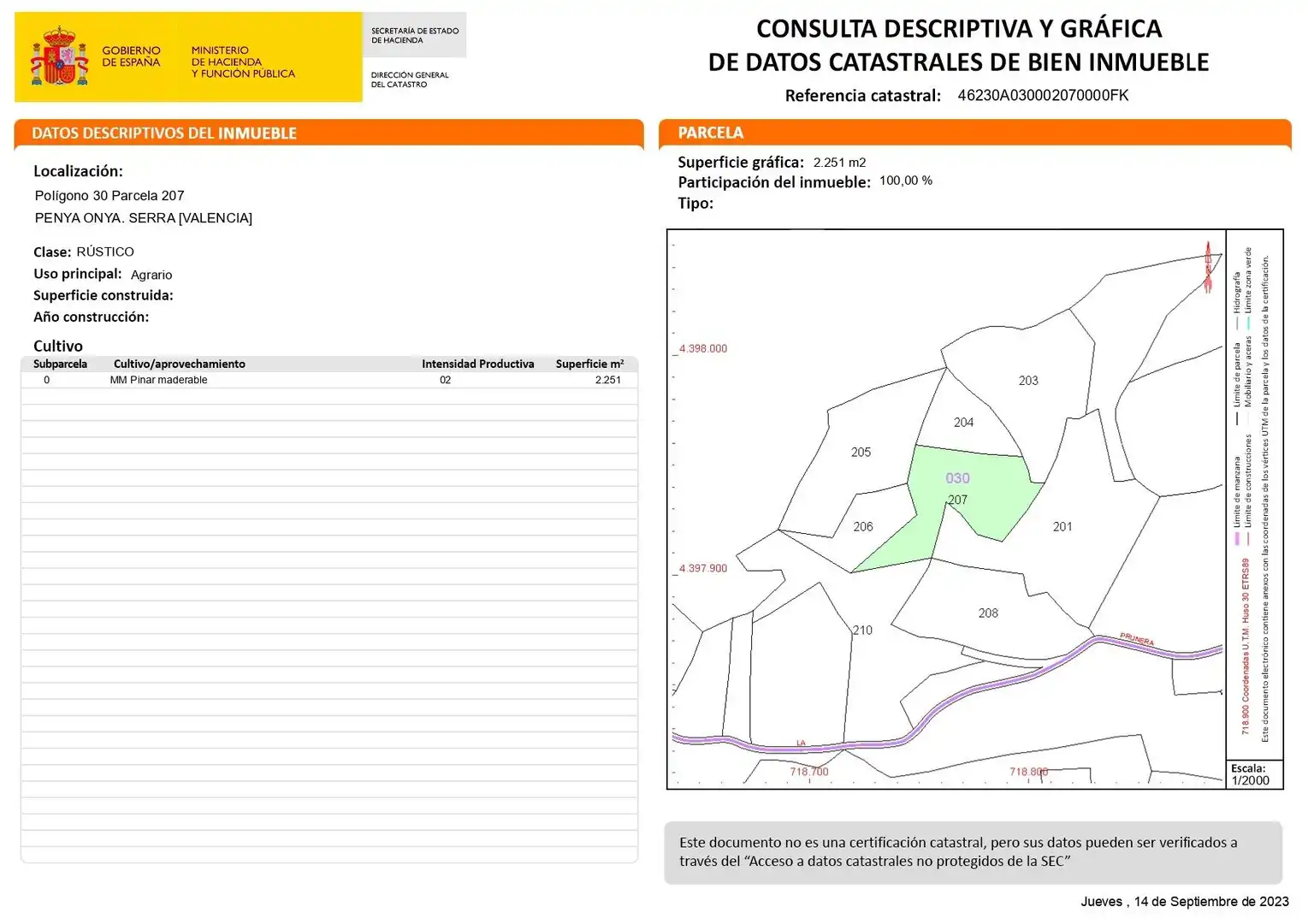The image size is (1308, 924).
Task: Click the '02' productive intensity cell
Action: [445, 380]
